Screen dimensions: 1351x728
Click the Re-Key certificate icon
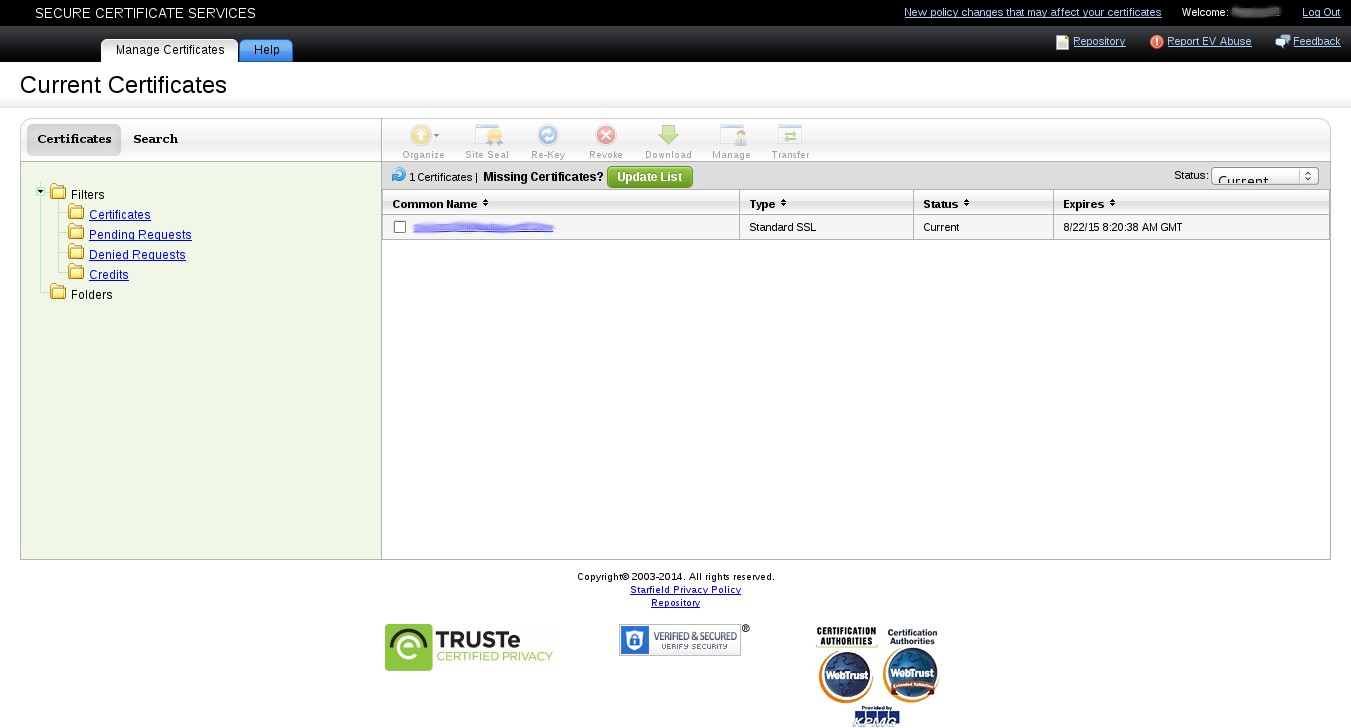(548, 136)
